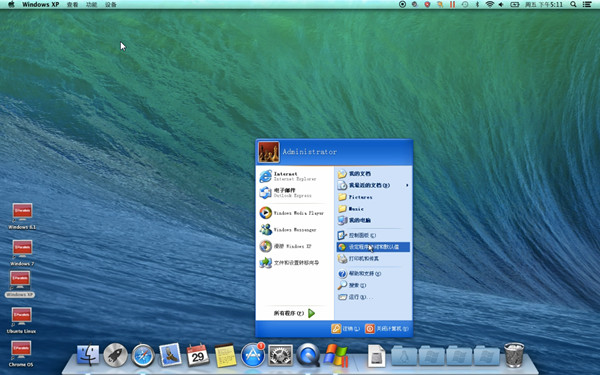Screen dimensions: 600x375
Task: Open the Windows XP application menu
Action: (41, 4)
